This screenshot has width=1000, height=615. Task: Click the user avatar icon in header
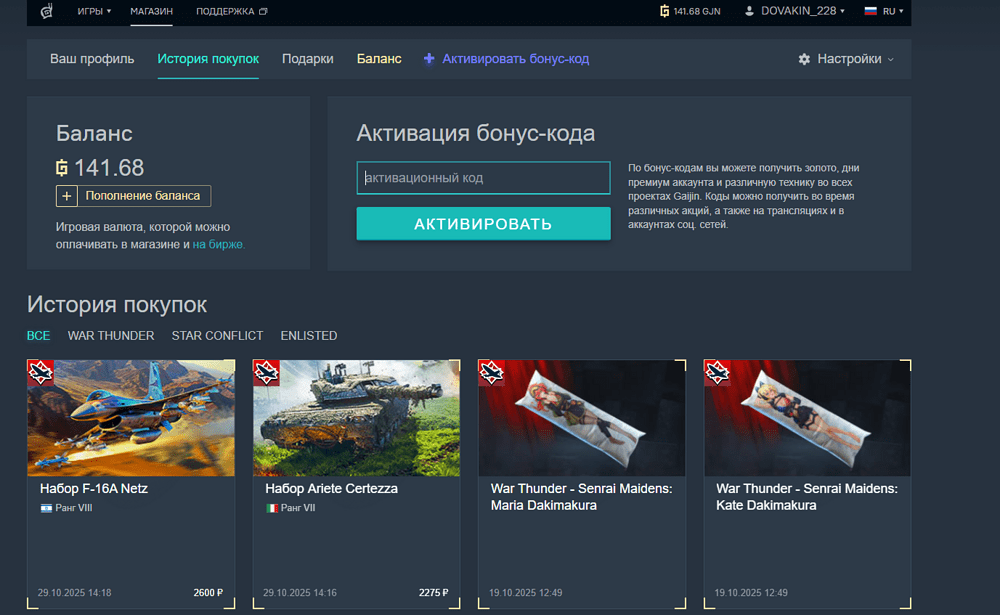[750, 11]
